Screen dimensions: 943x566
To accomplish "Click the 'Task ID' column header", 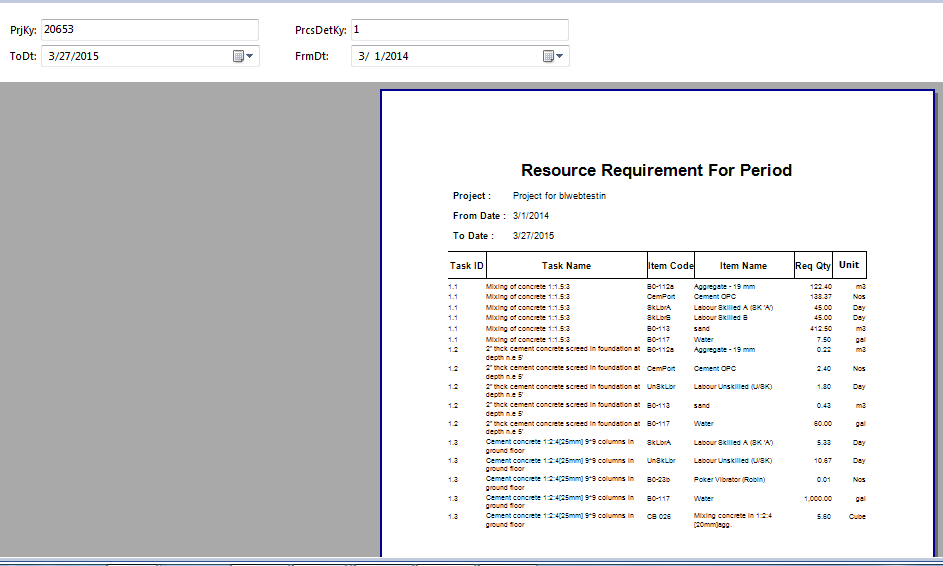I will tap(467, 265).
